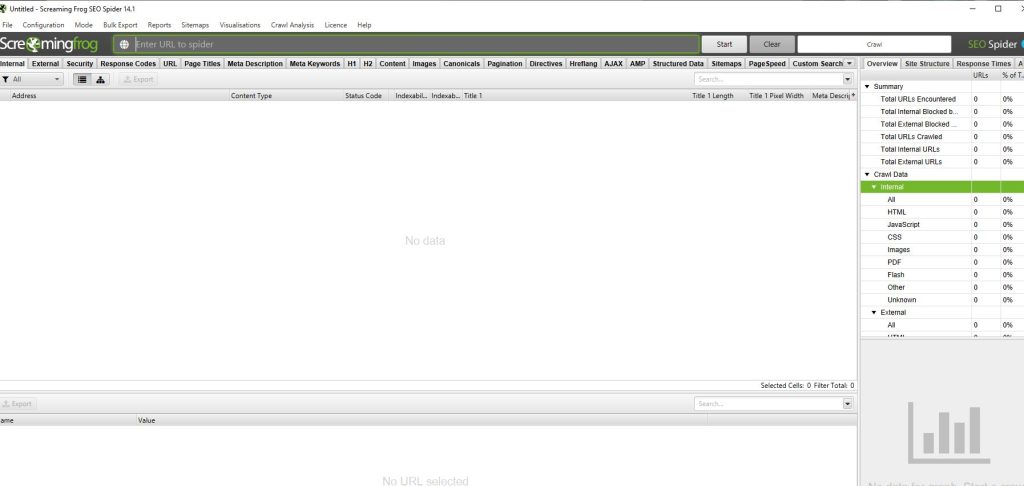Collapse the Summary section
The height and width of the screenshot is (486, 1024).
coord(867,86)
